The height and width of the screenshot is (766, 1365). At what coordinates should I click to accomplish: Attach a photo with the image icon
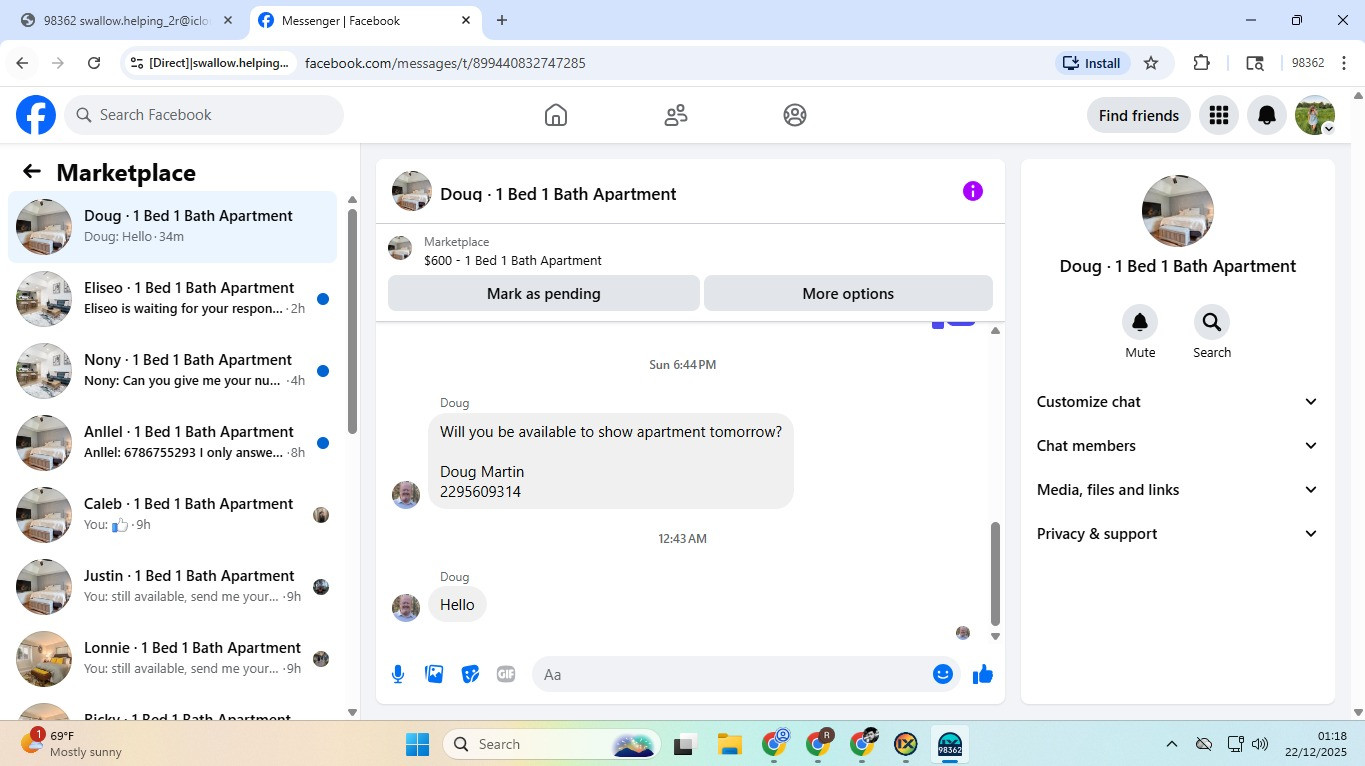(434, 674)
